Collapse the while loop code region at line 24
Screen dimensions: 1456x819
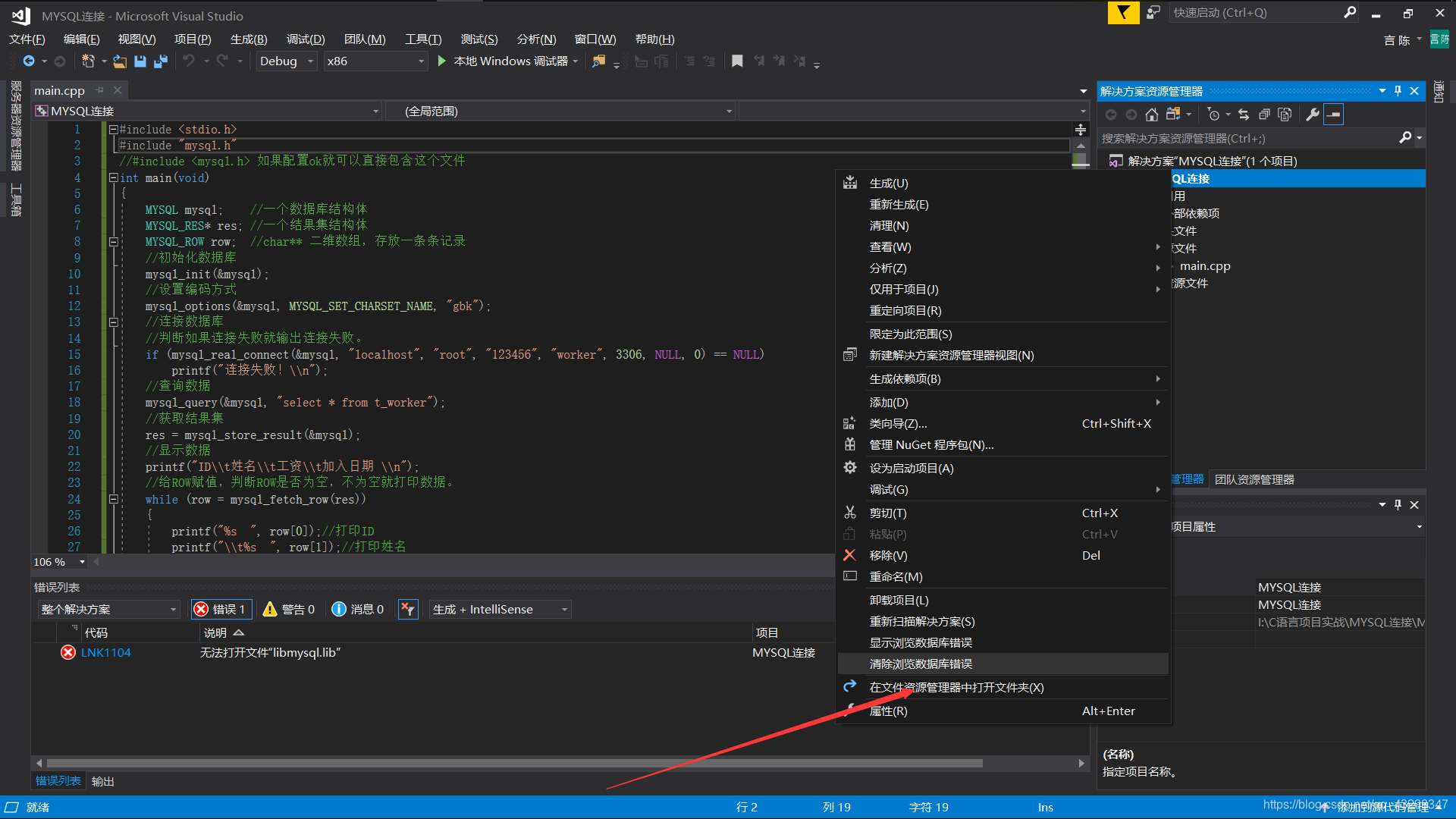113,499
